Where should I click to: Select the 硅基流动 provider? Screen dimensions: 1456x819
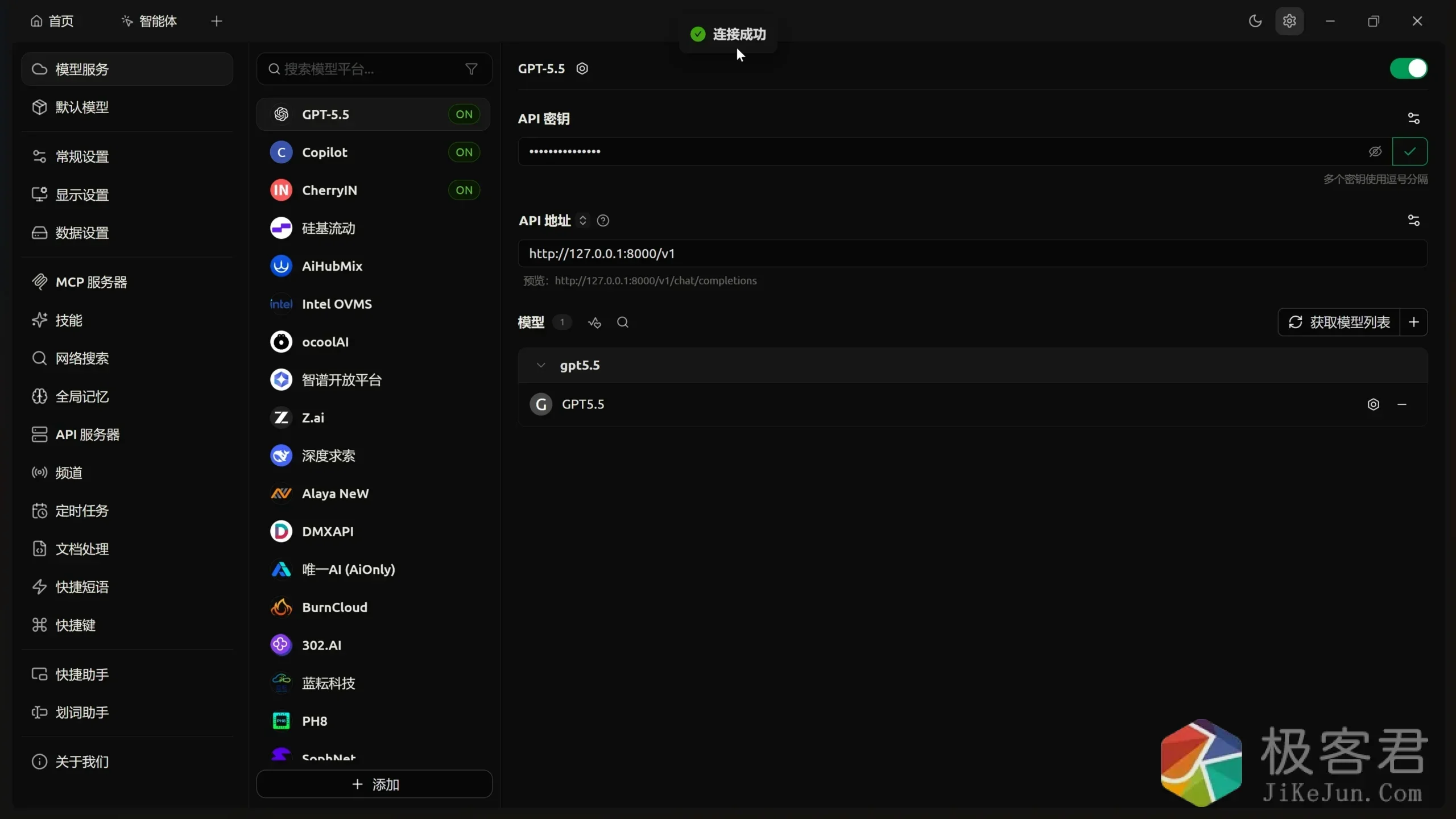[373, 228]
